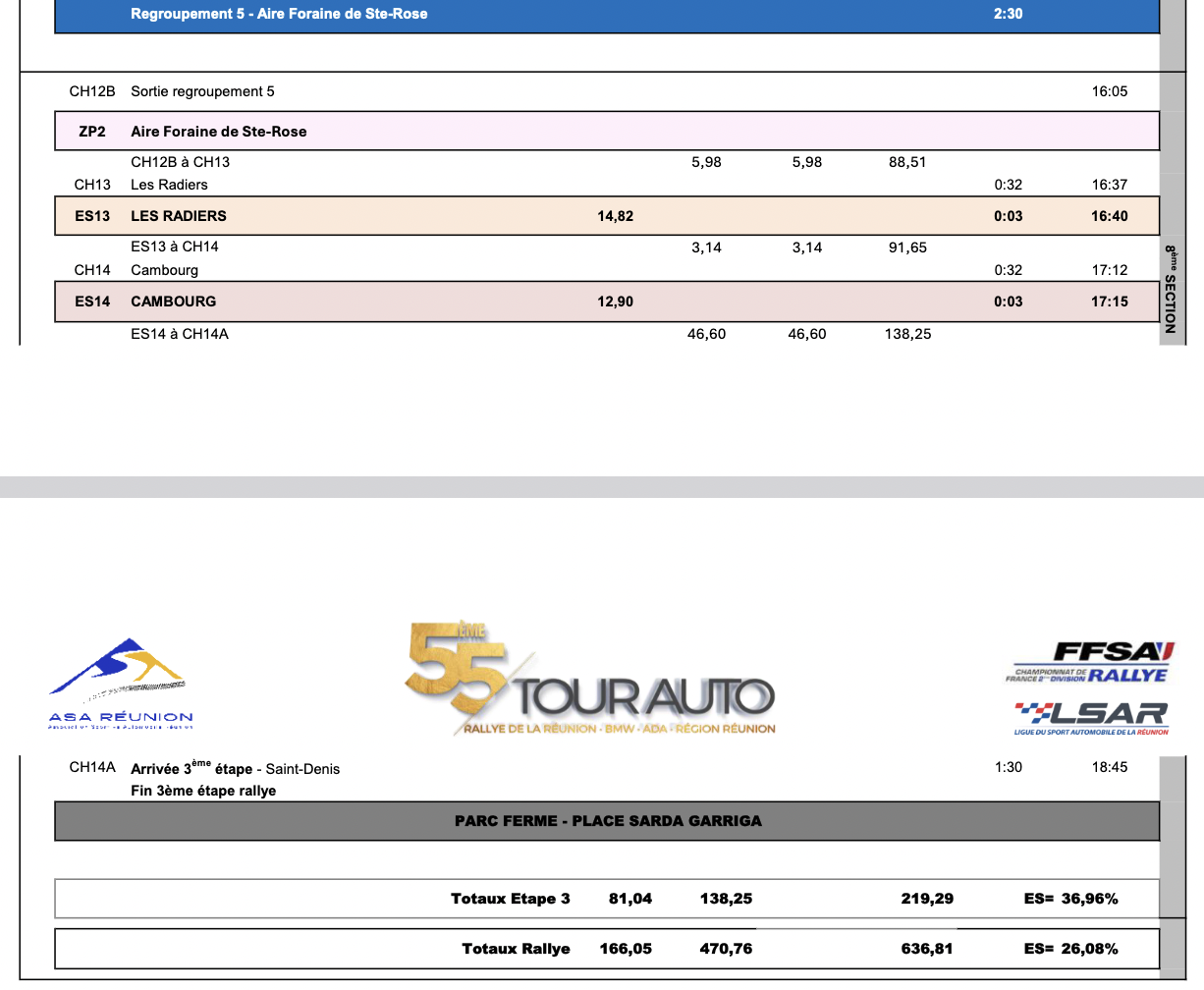Select the Regroupement 5 blue header row

click(x=606, y=15)
